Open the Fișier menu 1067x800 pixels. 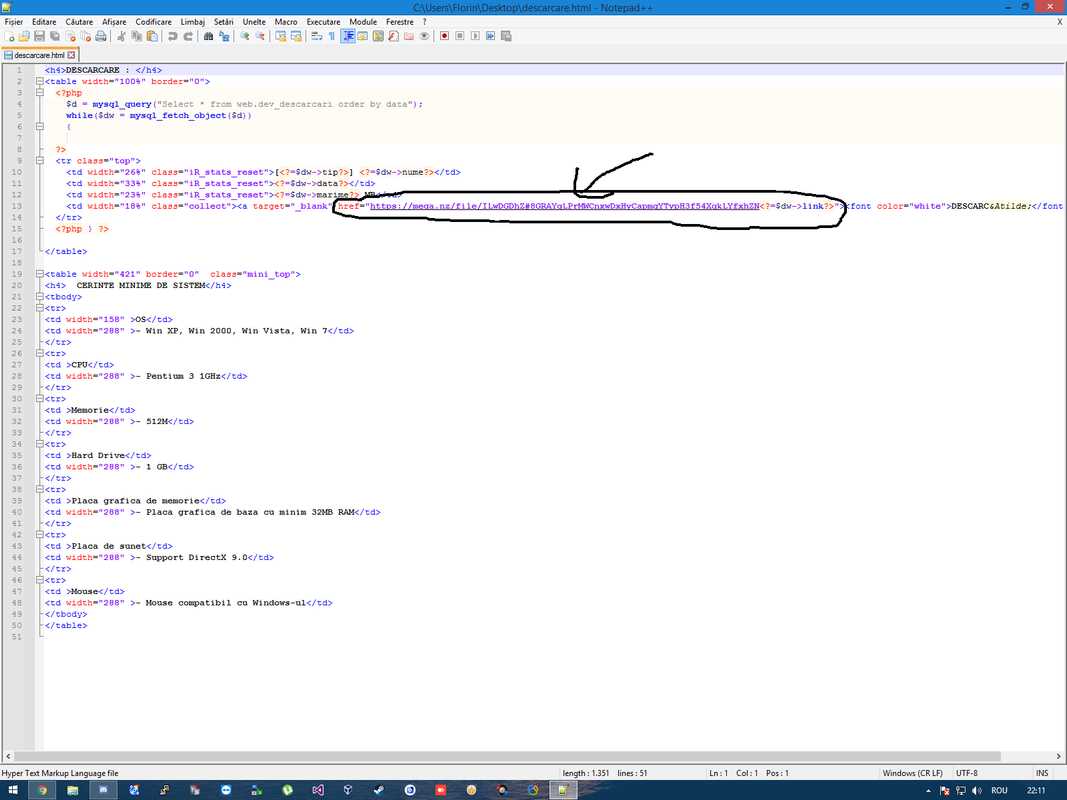14,22
